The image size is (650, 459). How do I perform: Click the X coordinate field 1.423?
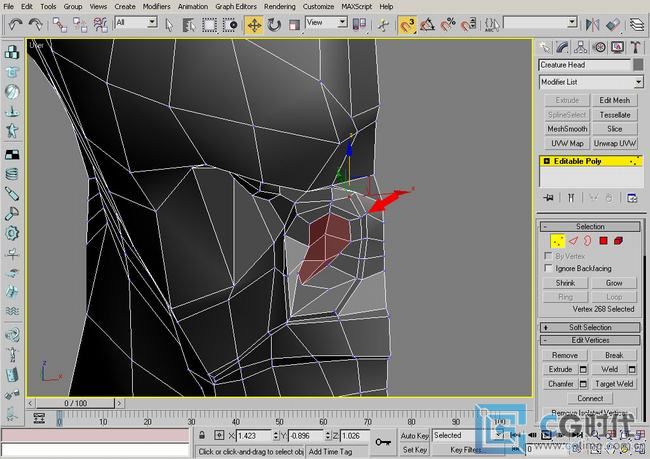point(253,436)
